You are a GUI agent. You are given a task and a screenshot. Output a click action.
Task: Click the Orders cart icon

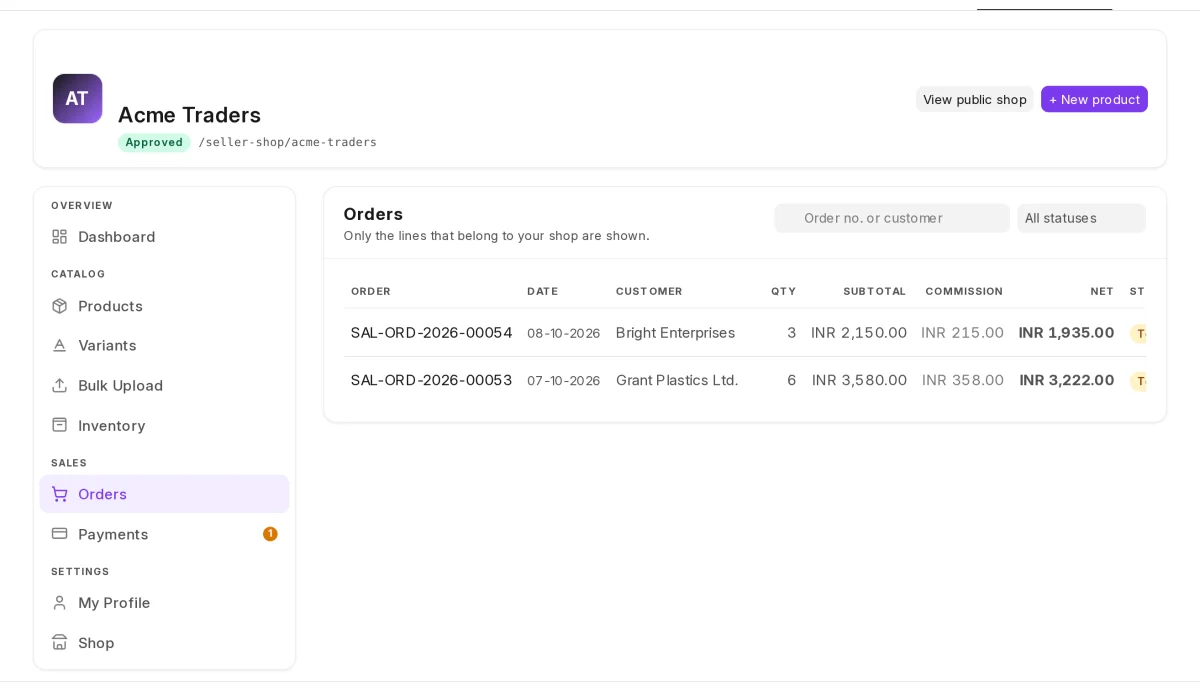pos(60,494)
